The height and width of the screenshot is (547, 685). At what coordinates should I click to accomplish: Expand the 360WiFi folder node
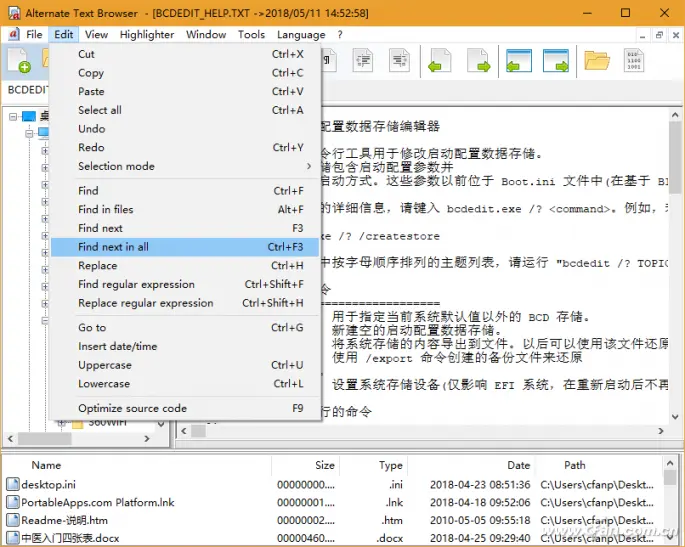point(62,423)
